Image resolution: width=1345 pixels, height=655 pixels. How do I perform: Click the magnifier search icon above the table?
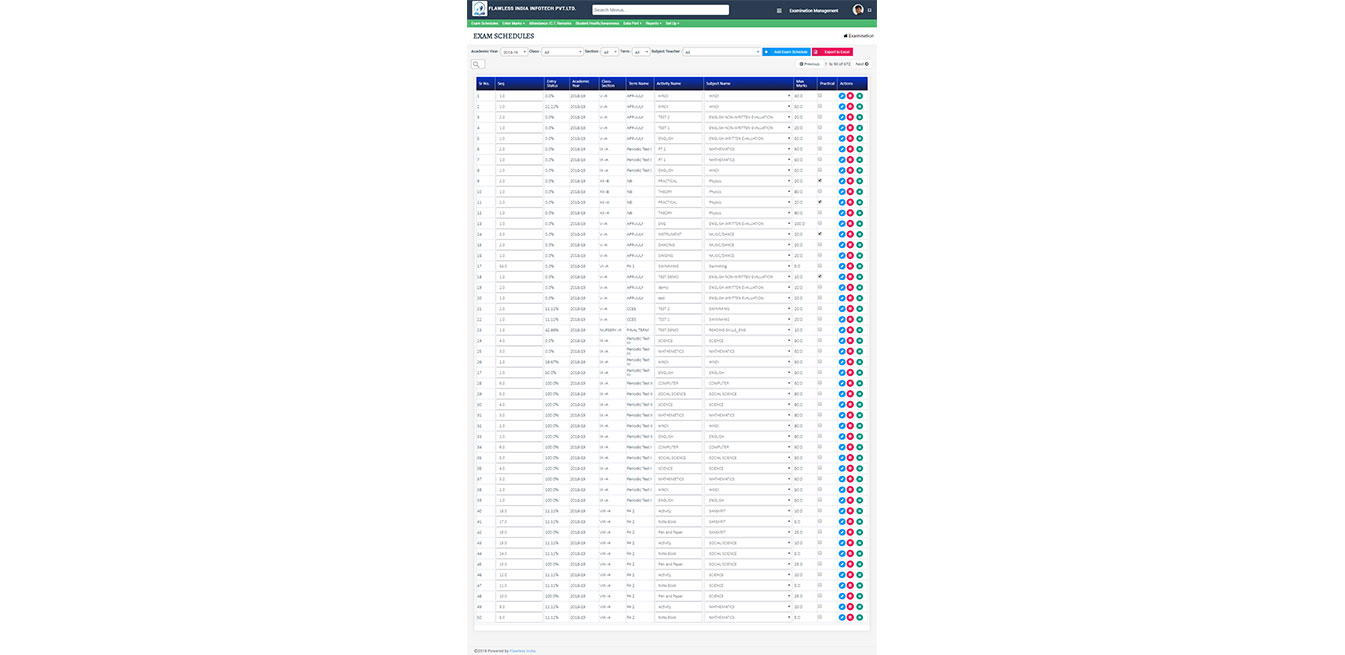tap(478, 64)
